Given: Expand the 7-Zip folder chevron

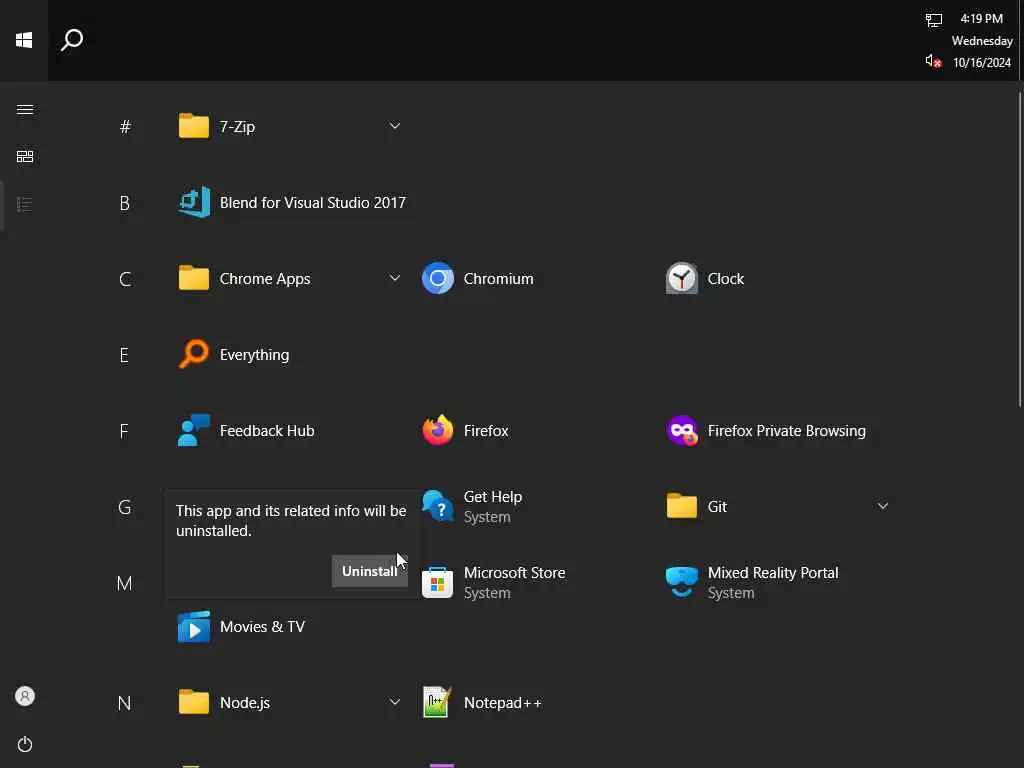Looking at the screenshot, I should (x=394, y=125).
